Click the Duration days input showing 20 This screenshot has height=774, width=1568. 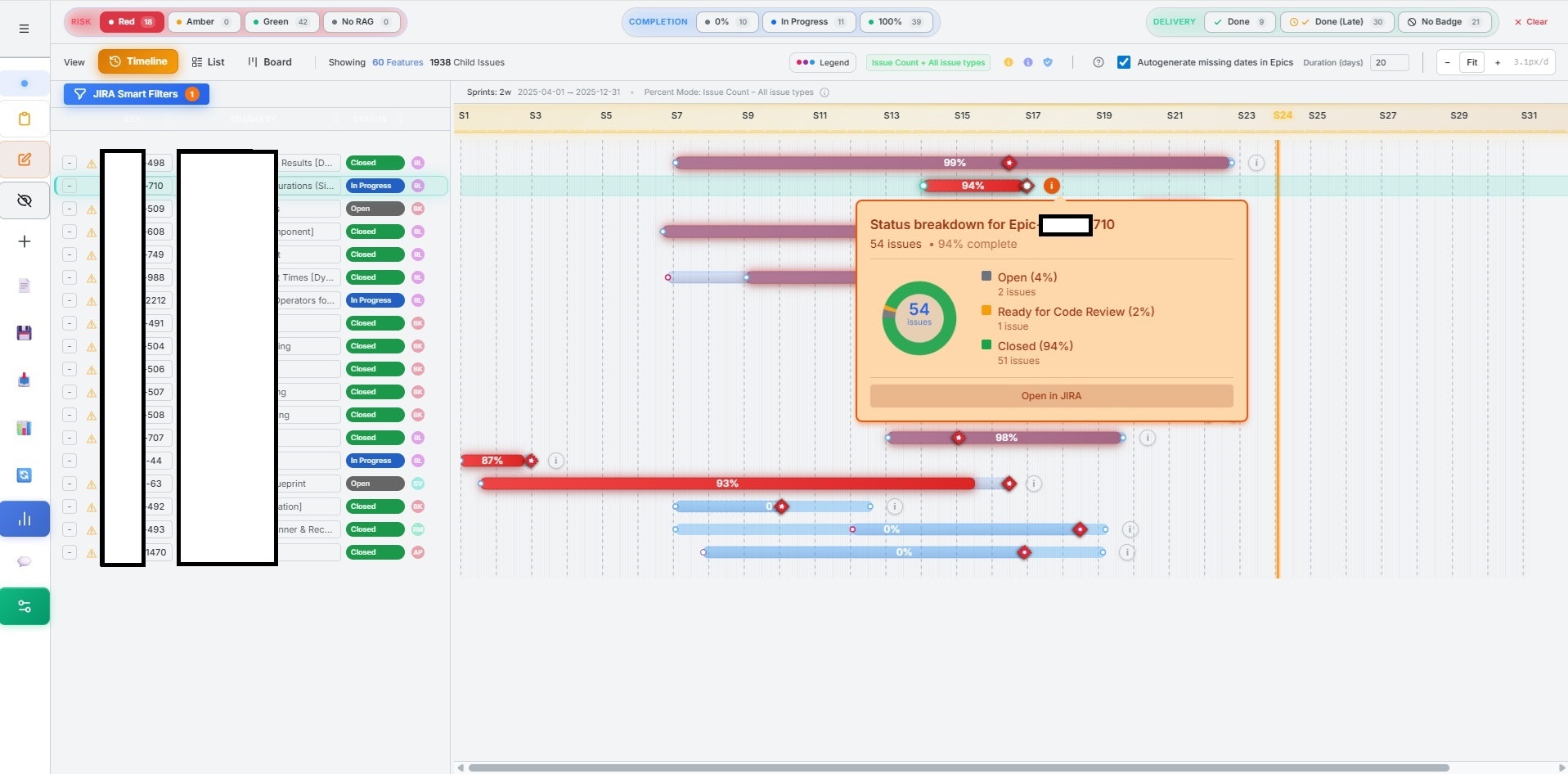(x=1389, y=62)
